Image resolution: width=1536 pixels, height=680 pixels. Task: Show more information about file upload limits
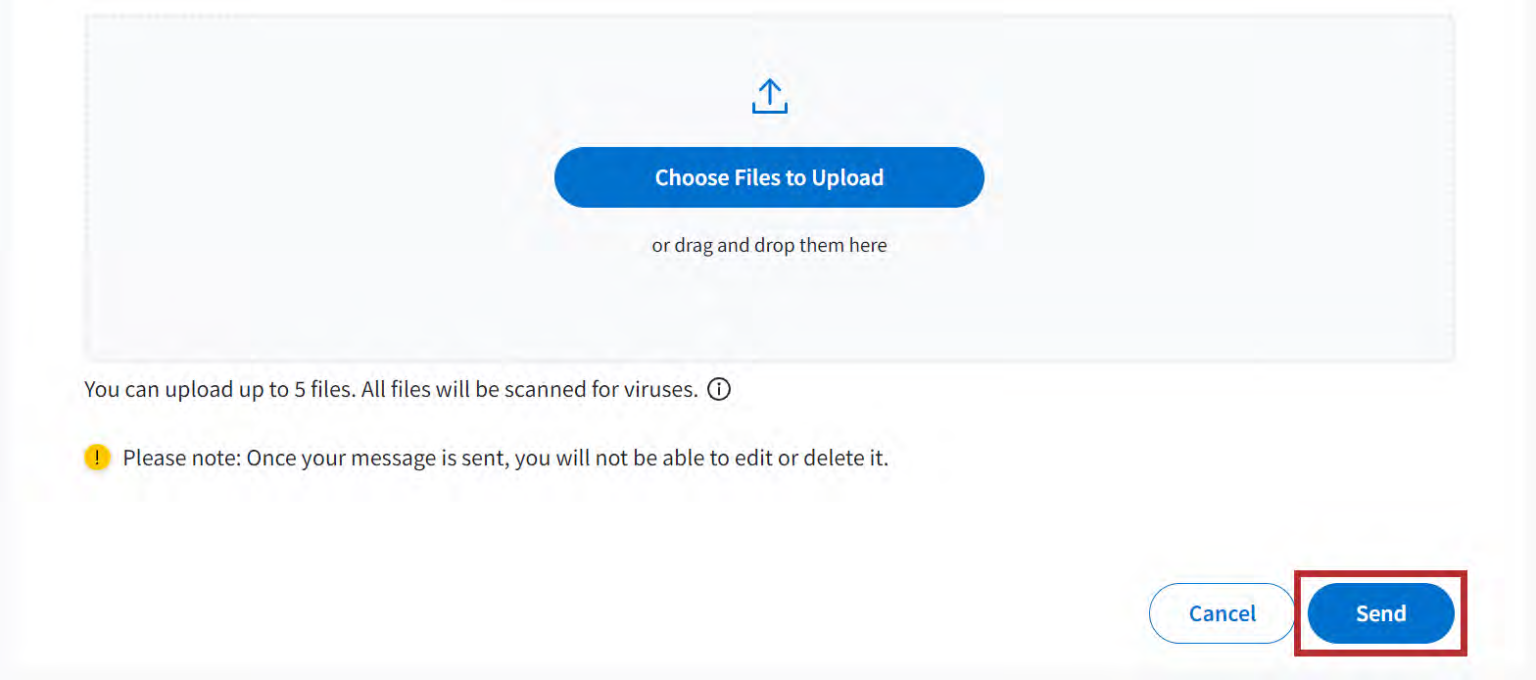[718, 390]
